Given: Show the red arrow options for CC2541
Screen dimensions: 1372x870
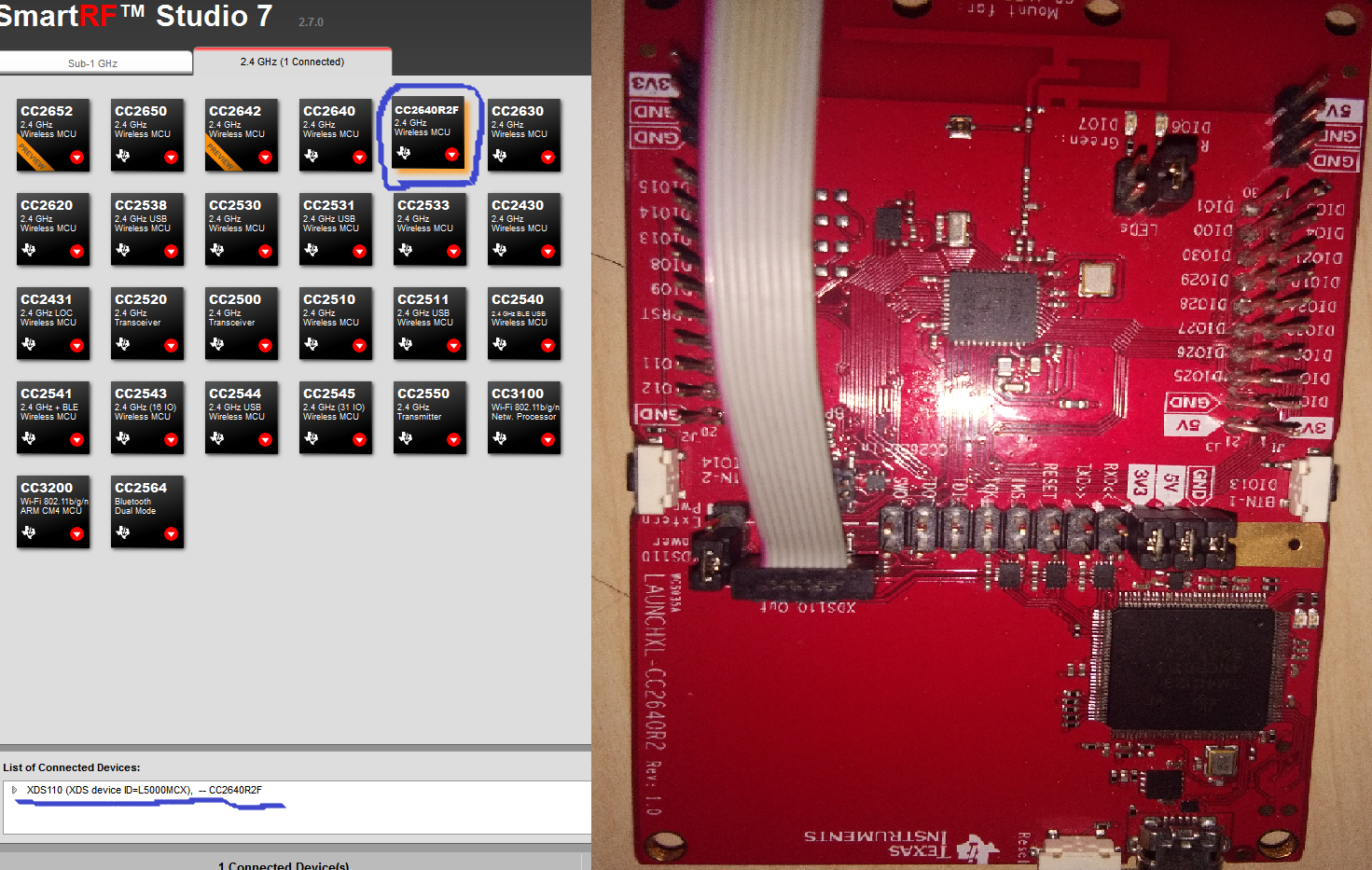Looking at the screenshot, I should click(76, 440).
